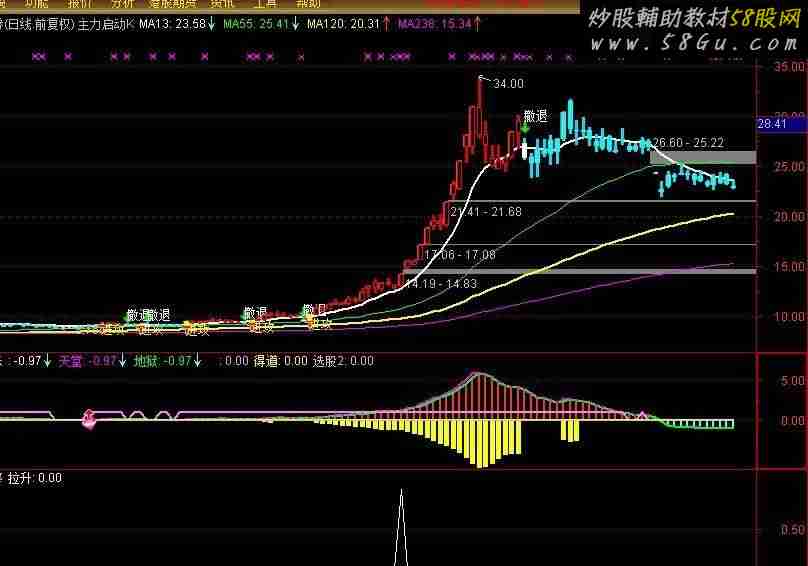The image size is (808, 566).
Task: Click the 5.00 oscillator axis value
Action: coord(792,380)
